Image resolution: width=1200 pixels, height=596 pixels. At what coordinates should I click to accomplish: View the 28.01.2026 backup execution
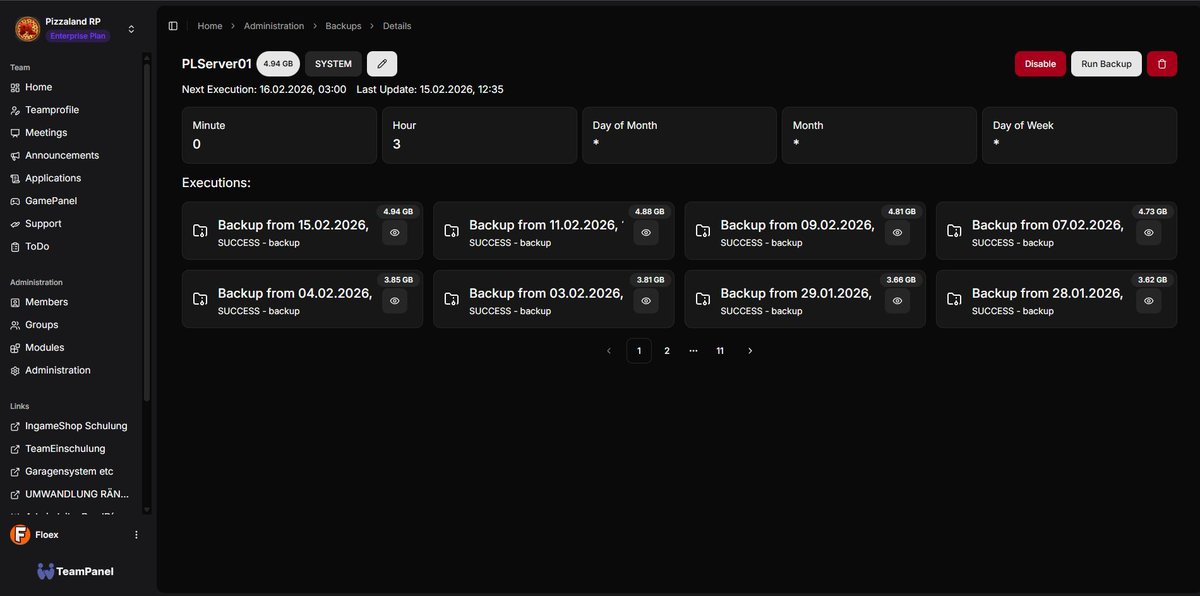click(x=1147, y=300)
